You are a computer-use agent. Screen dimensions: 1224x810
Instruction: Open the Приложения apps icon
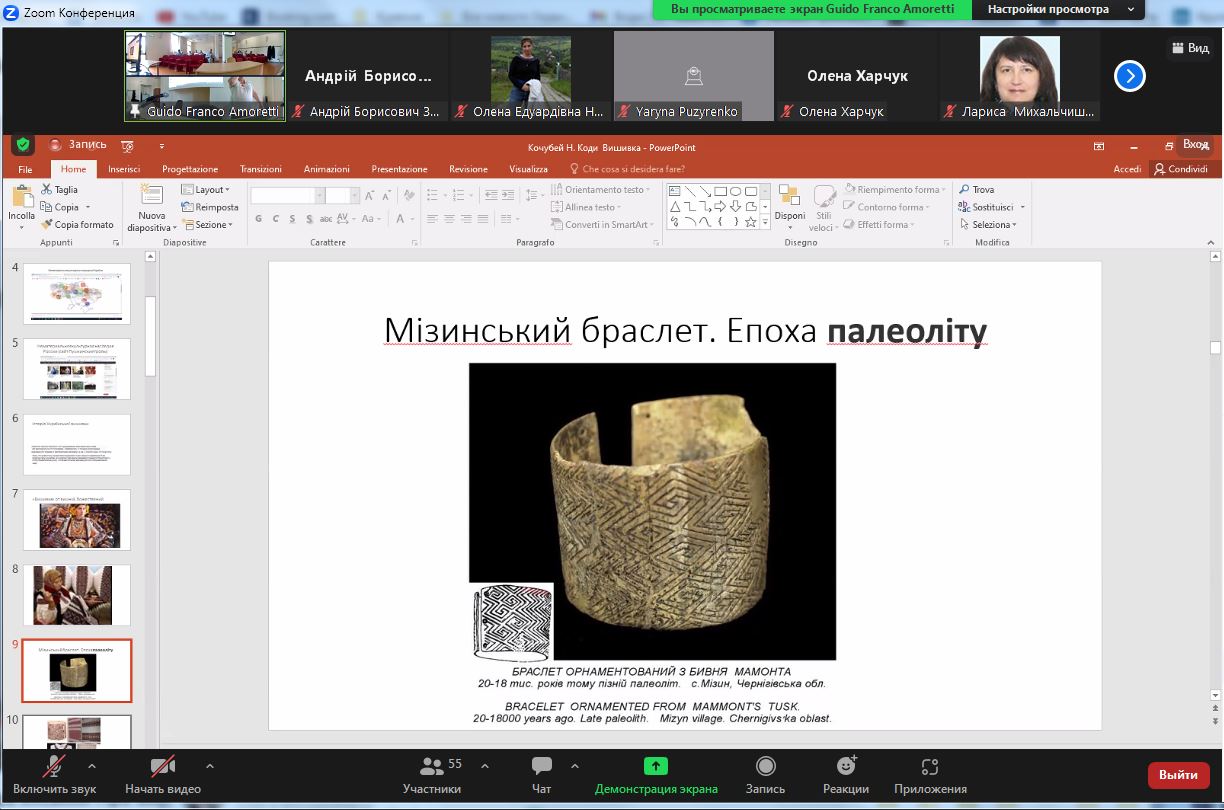click(x=930, y=767)
